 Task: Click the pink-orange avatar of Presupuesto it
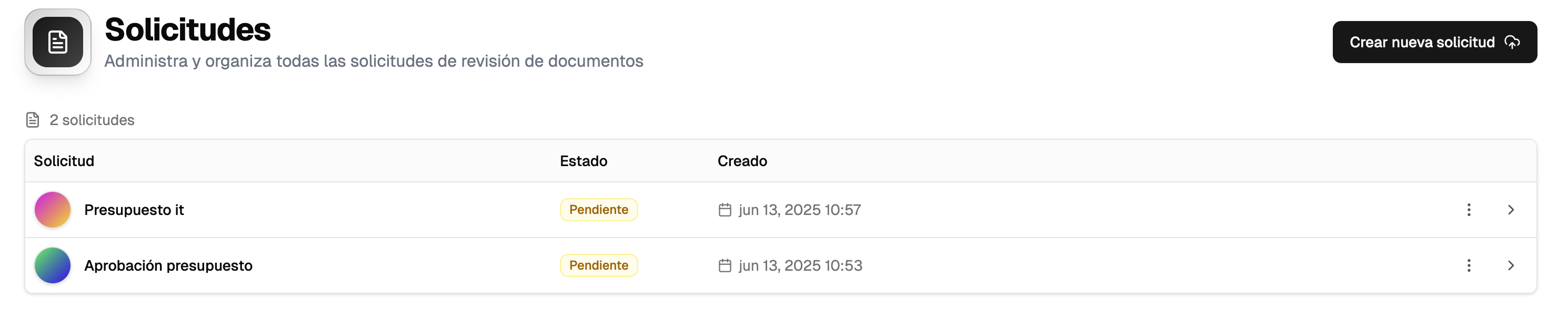53,210
